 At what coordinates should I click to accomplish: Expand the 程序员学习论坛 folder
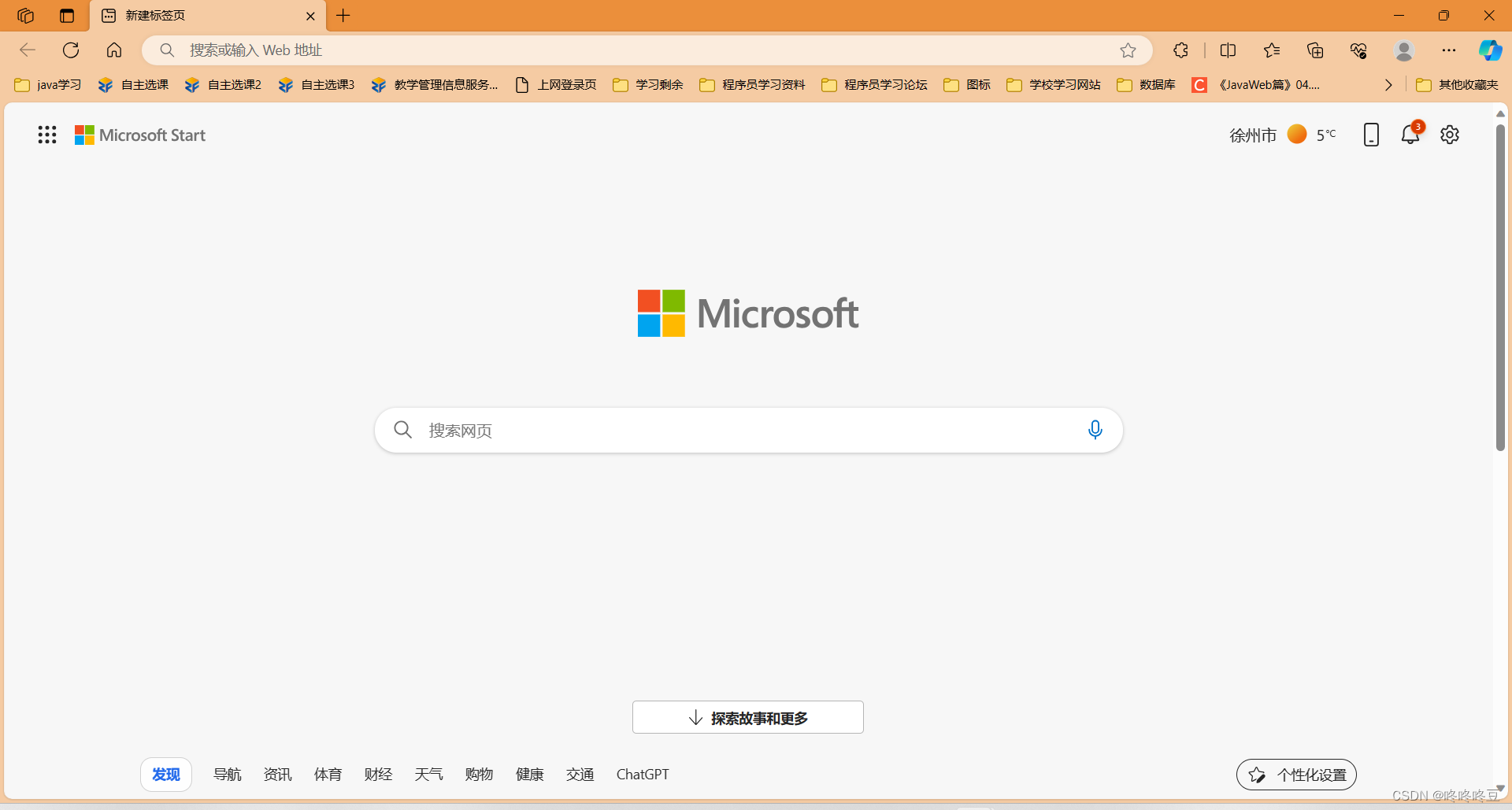(x=874, y=85)
